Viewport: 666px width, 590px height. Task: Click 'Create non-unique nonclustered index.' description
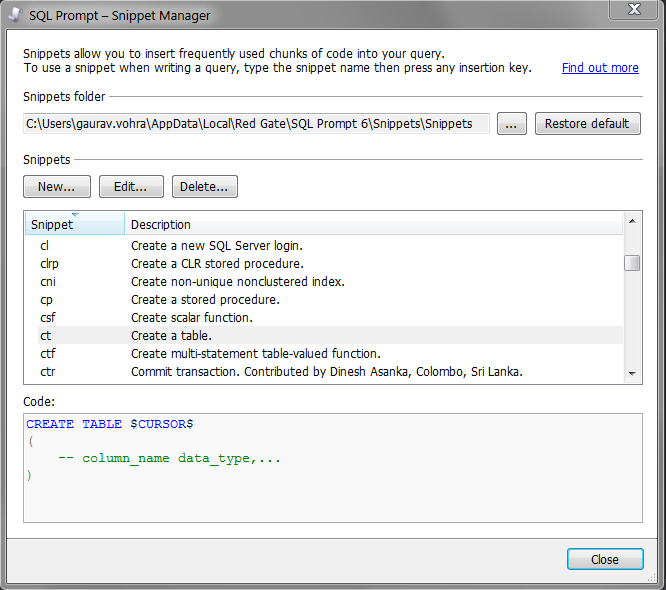click(x=237, y=282)
